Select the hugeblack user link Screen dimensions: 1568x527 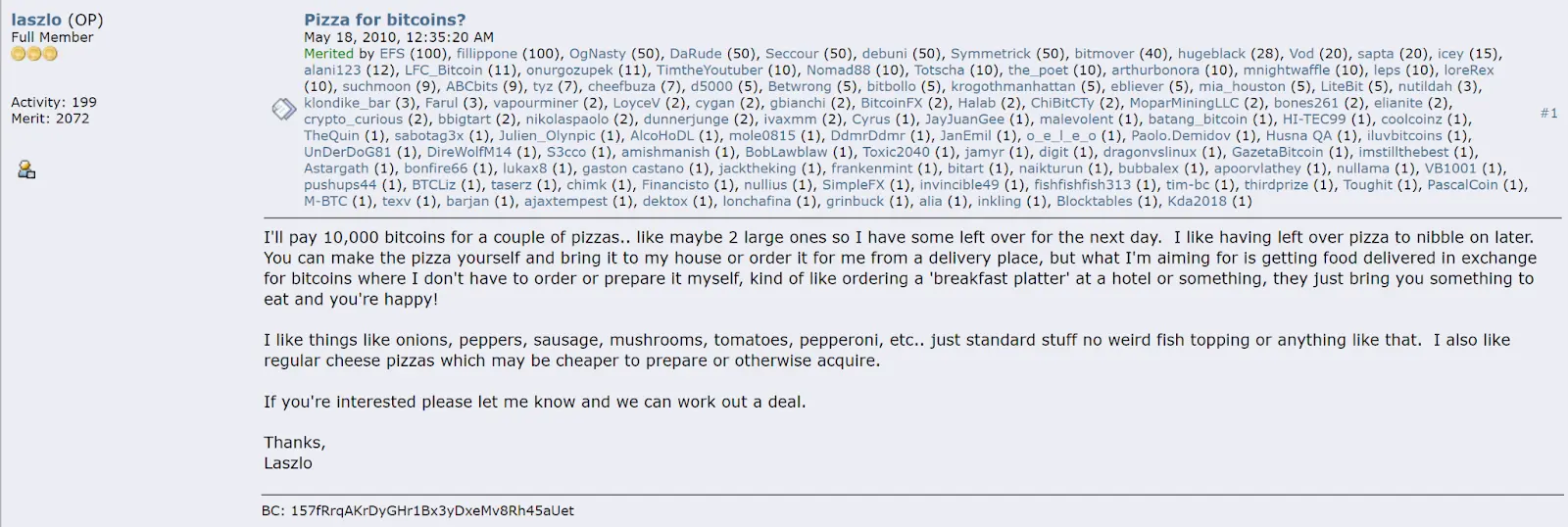pos(1211,54)
